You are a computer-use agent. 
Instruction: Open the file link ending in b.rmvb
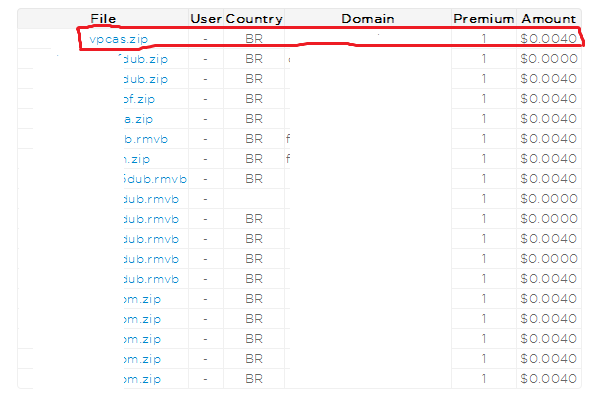click(146, 139)
